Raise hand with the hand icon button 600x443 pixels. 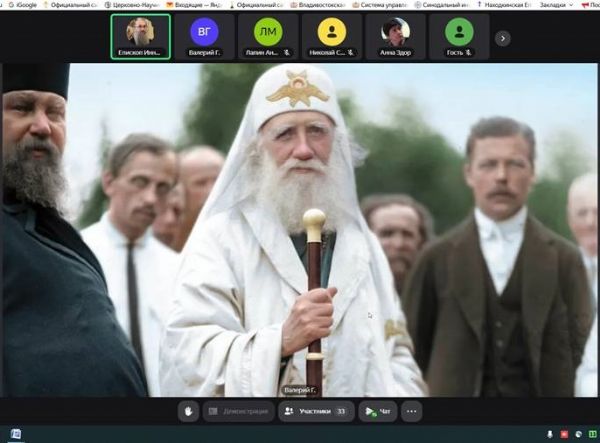(187, 411)
